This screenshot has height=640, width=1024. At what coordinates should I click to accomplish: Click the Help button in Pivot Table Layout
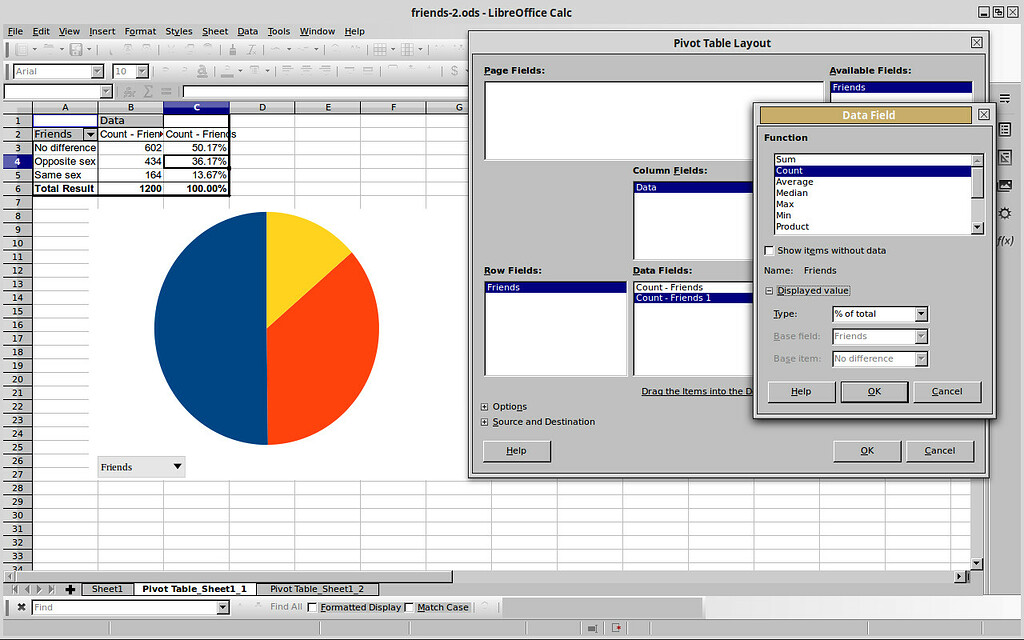(x=516, y=450)
